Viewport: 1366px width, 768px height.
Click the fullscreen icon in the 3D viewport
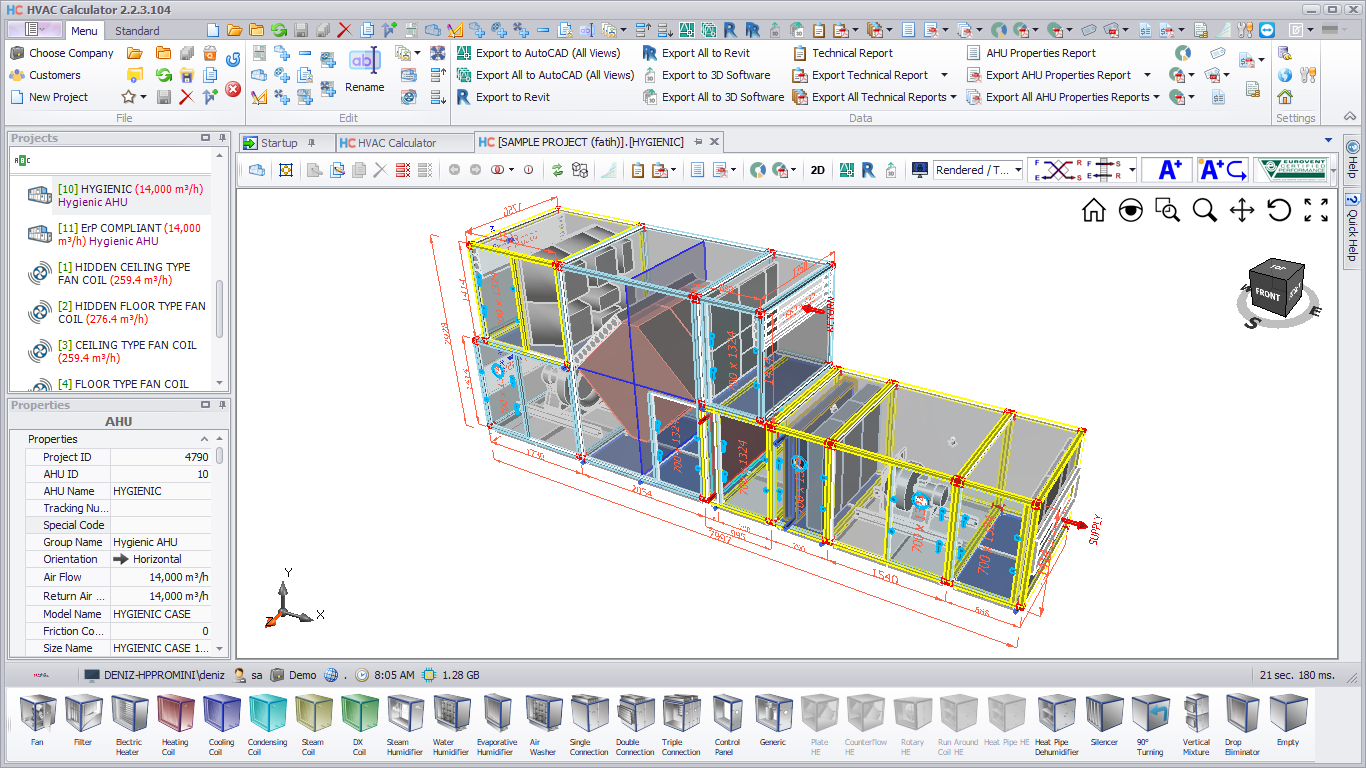point(1316,210)
